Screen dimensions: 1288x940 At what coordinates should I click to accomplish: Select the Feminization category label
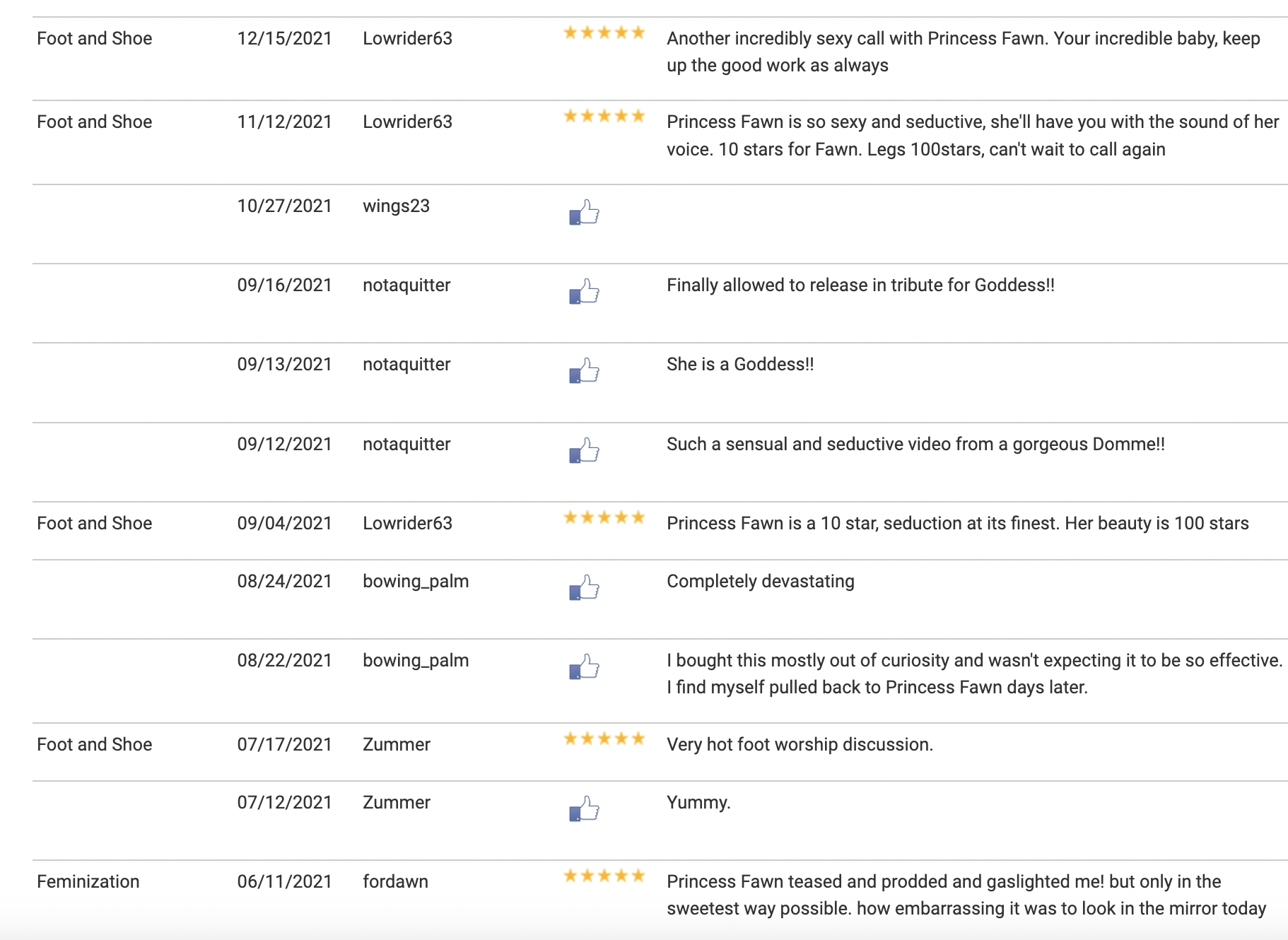point(88,881)
